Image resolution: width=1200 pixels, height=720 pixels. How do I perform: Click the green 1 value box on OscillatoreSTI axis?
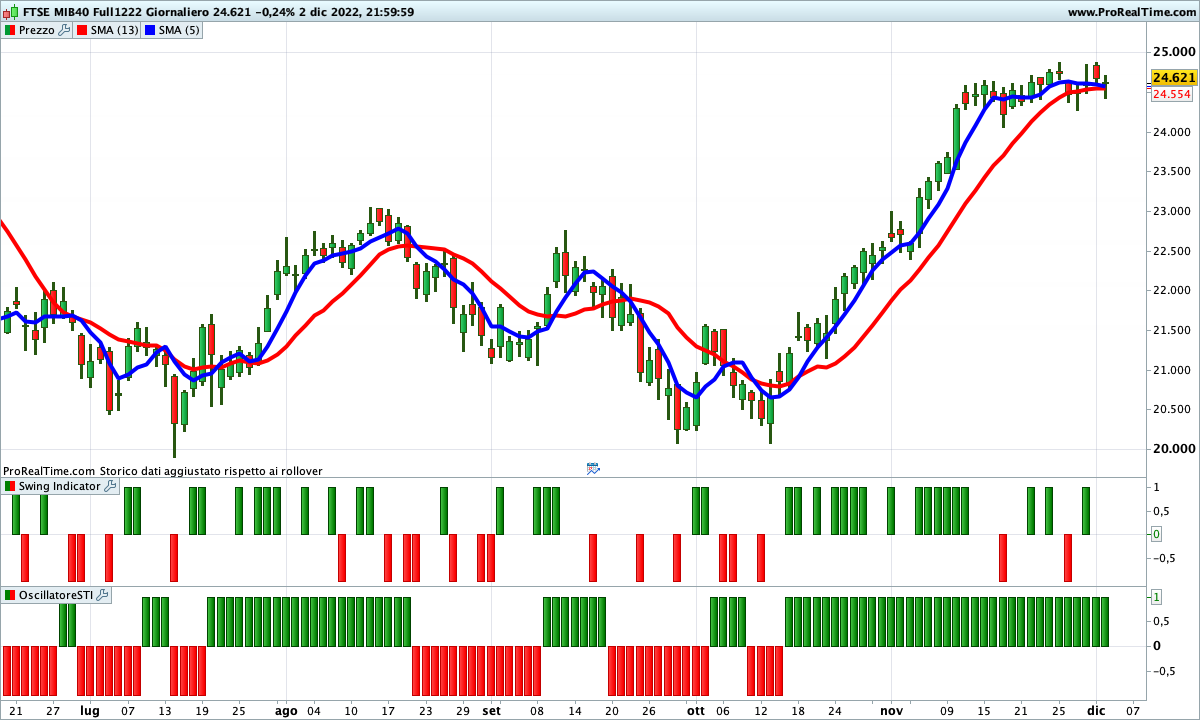pos(1156,597)
